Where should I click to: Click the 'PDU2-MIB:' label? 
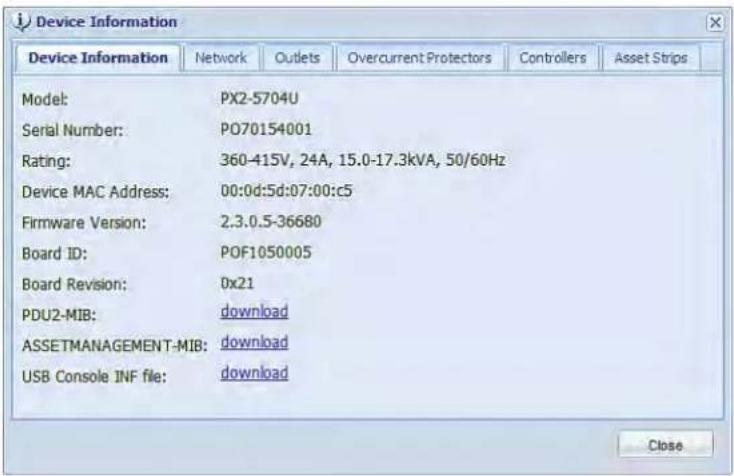(x=59, y=315)
